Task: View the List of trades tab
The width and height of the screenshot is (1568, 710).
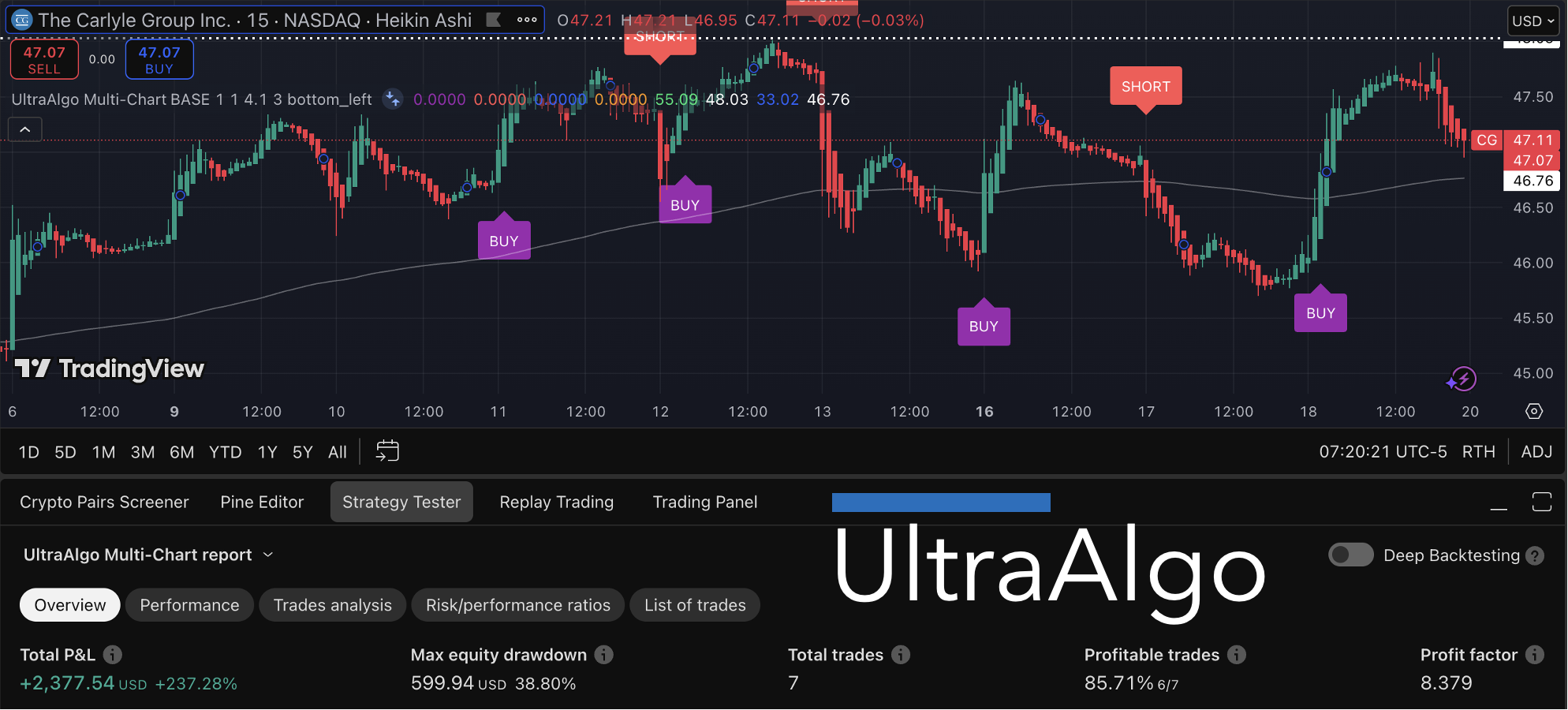Action: coord(695,605)
